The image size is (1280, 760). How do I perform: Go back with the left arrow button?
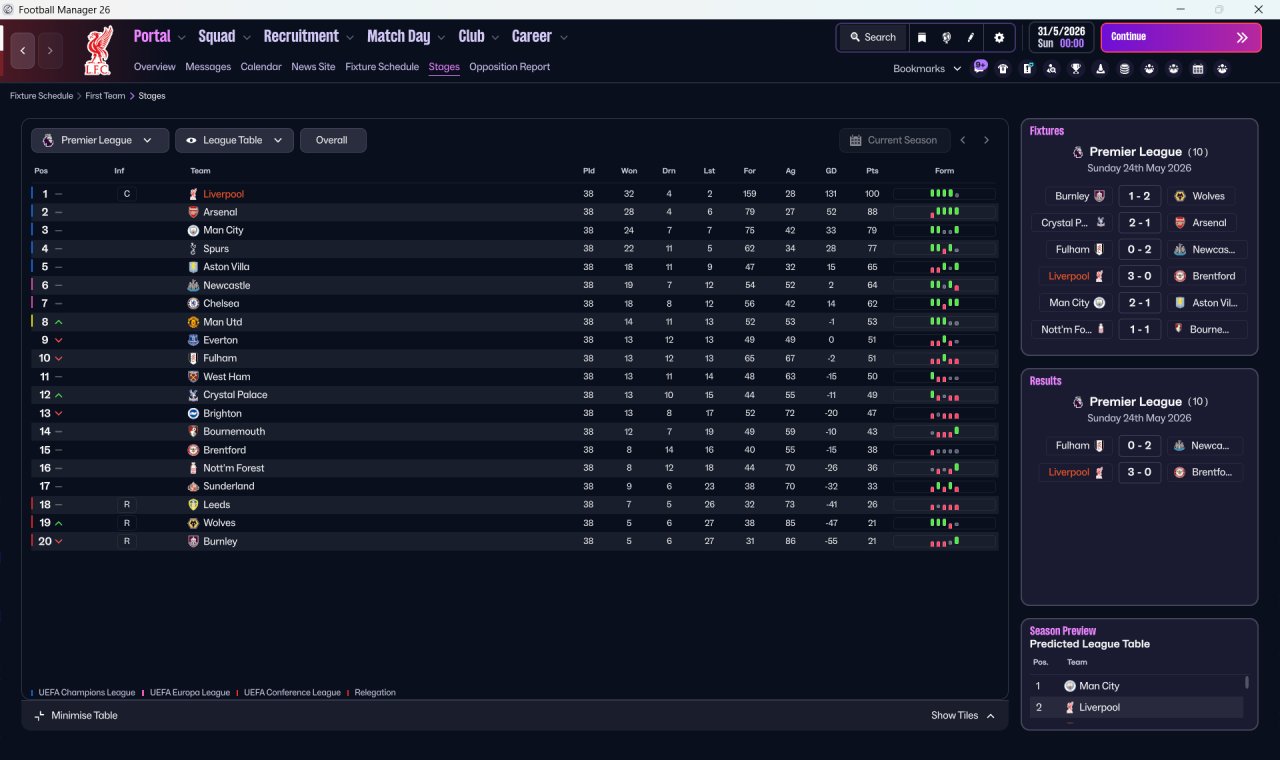click(23, 50)
